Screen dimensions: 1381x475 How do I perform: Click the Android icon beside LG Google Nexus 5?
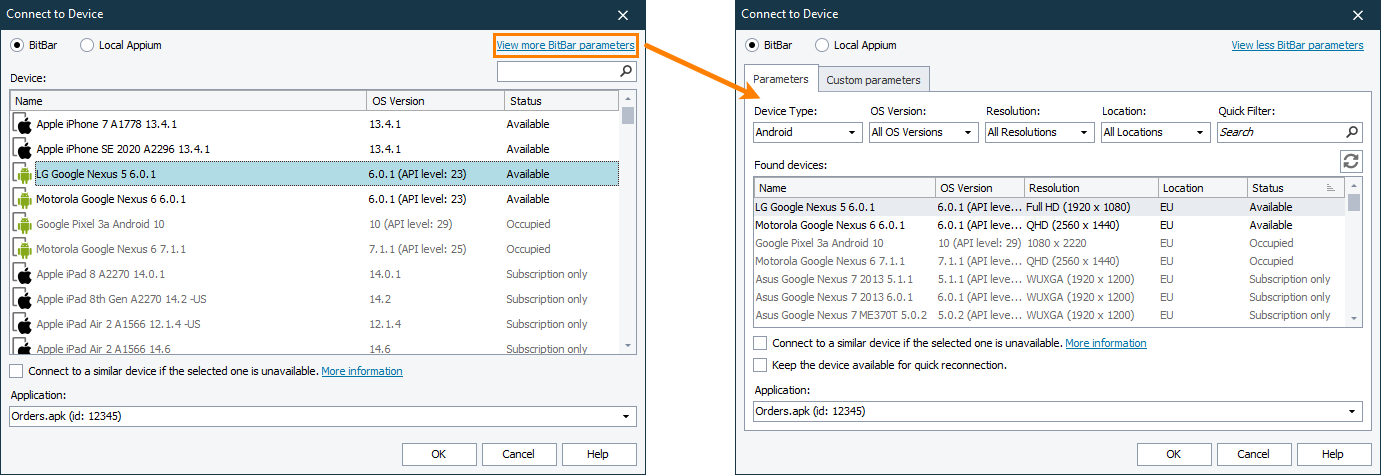pyautogui.click(x=23, y=174)
